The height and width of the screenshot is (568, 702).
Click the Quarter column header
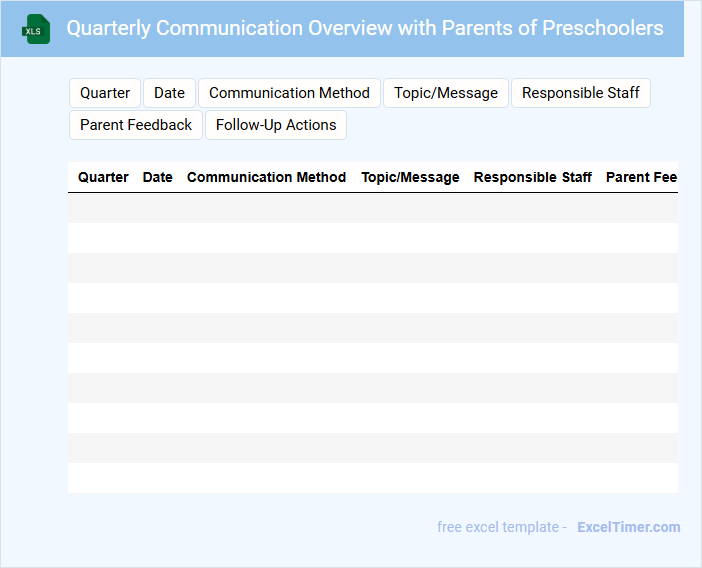pyautogui.click(x=103, y=177)
